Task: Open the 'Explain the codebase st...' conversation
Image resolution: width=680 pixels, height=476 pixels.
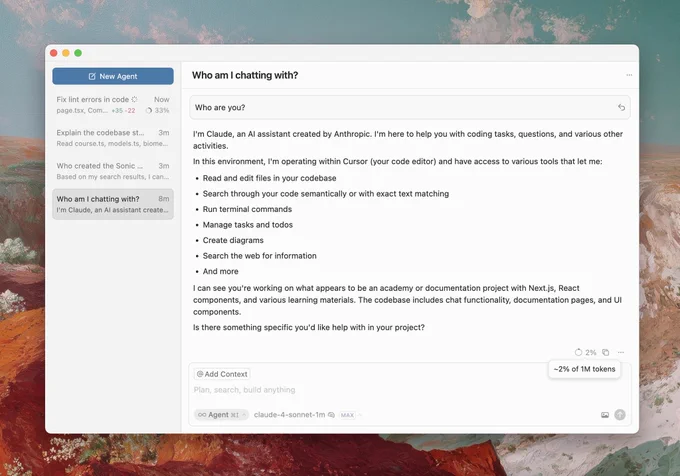Action: (113, 138)
